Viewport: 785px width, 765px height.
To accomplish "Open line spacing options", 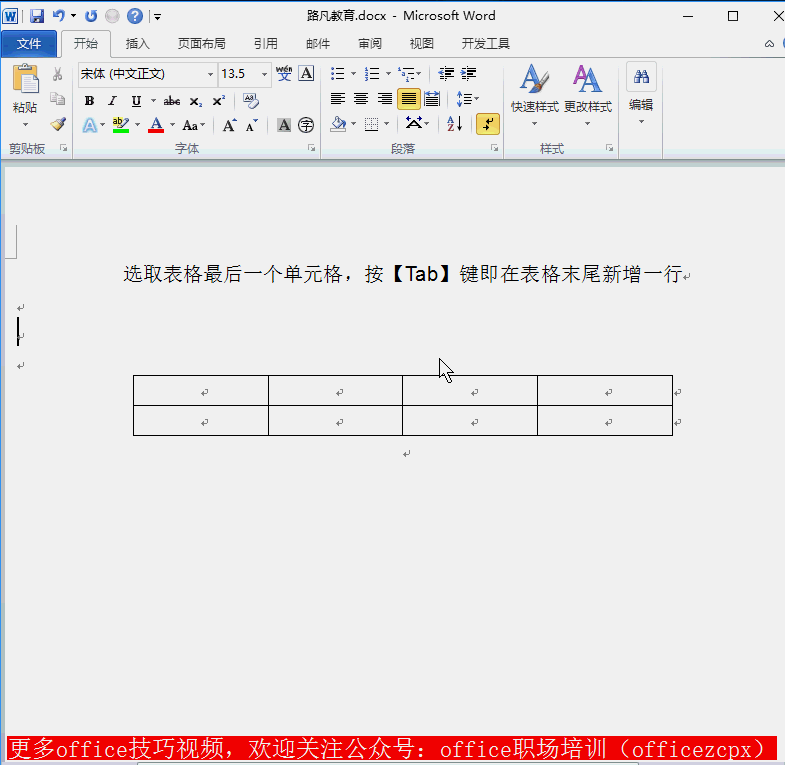I will click(468, 99).
